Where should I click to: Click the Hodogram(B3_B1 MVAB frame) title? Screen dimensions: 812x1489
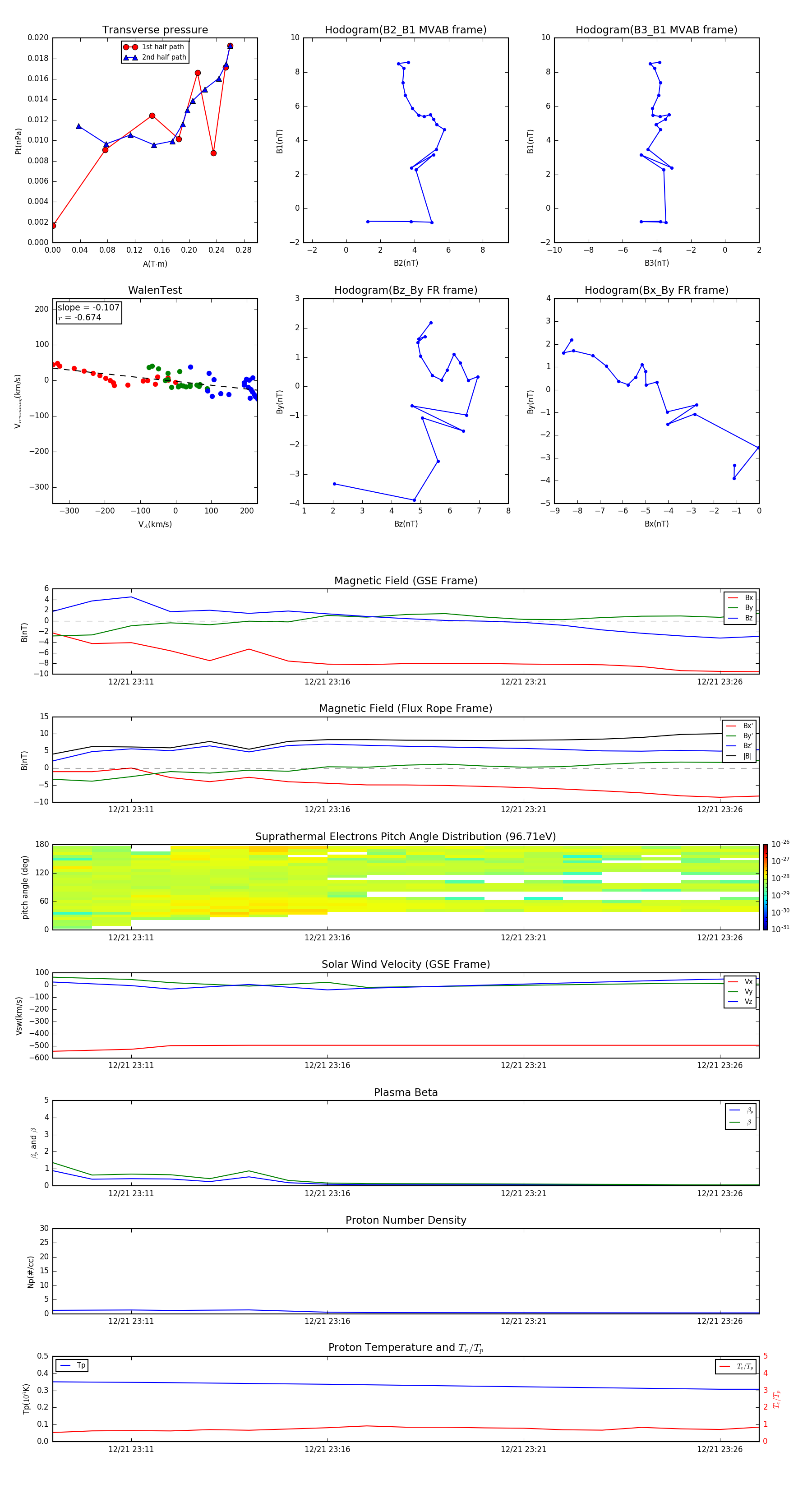[x=656, y=30]
